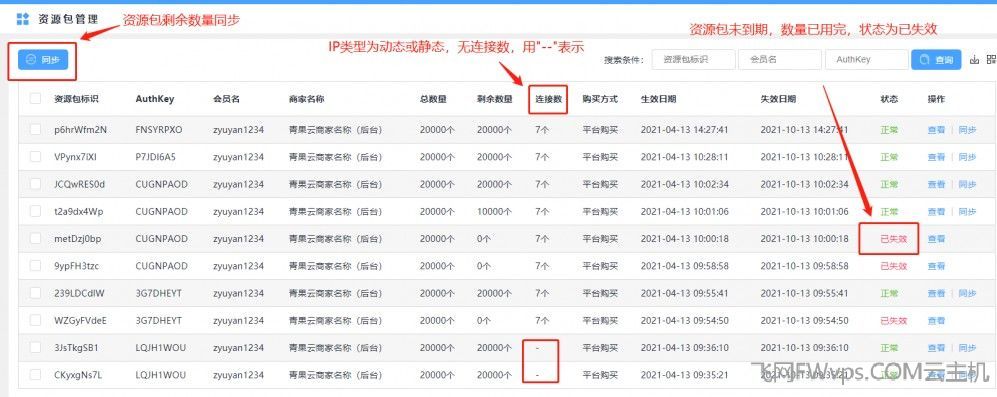Viewport: 997px width, 397px height.
Task: Click the blue 同步 sync button
Action: coord(43,60)
